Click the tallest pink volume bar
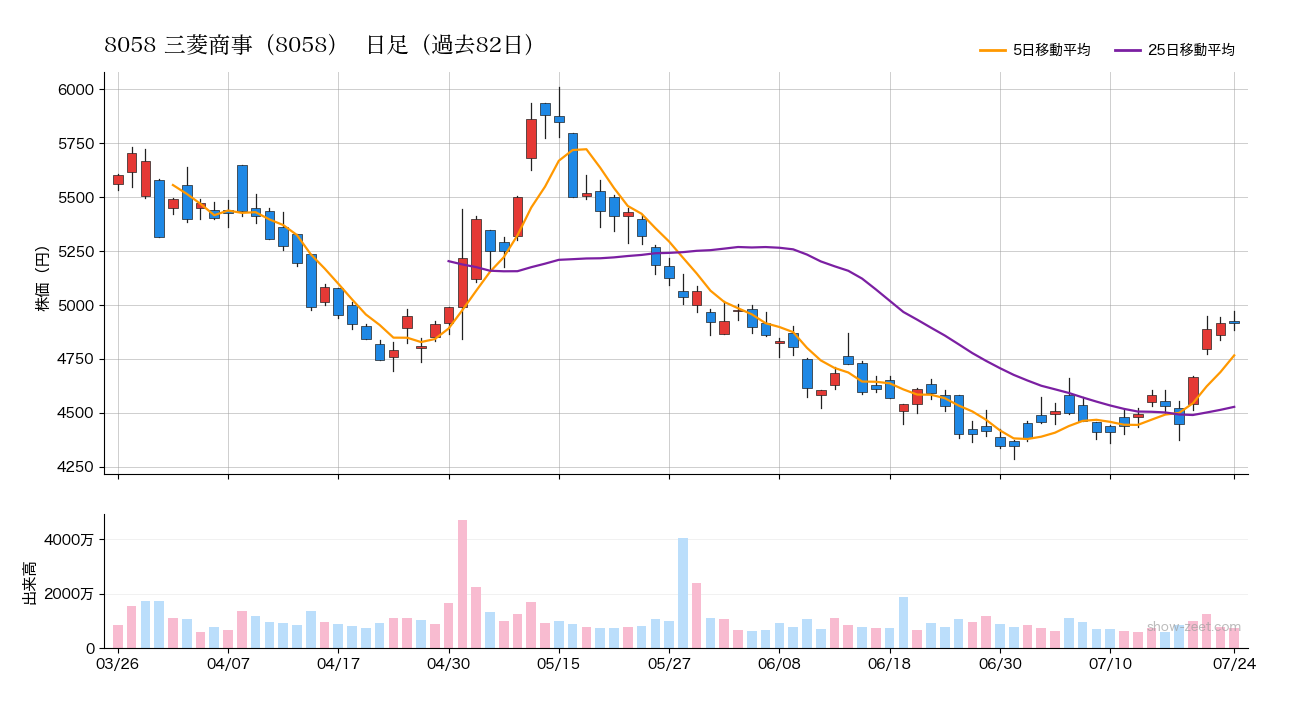1300x720 pixels. (x=462, y=584)
